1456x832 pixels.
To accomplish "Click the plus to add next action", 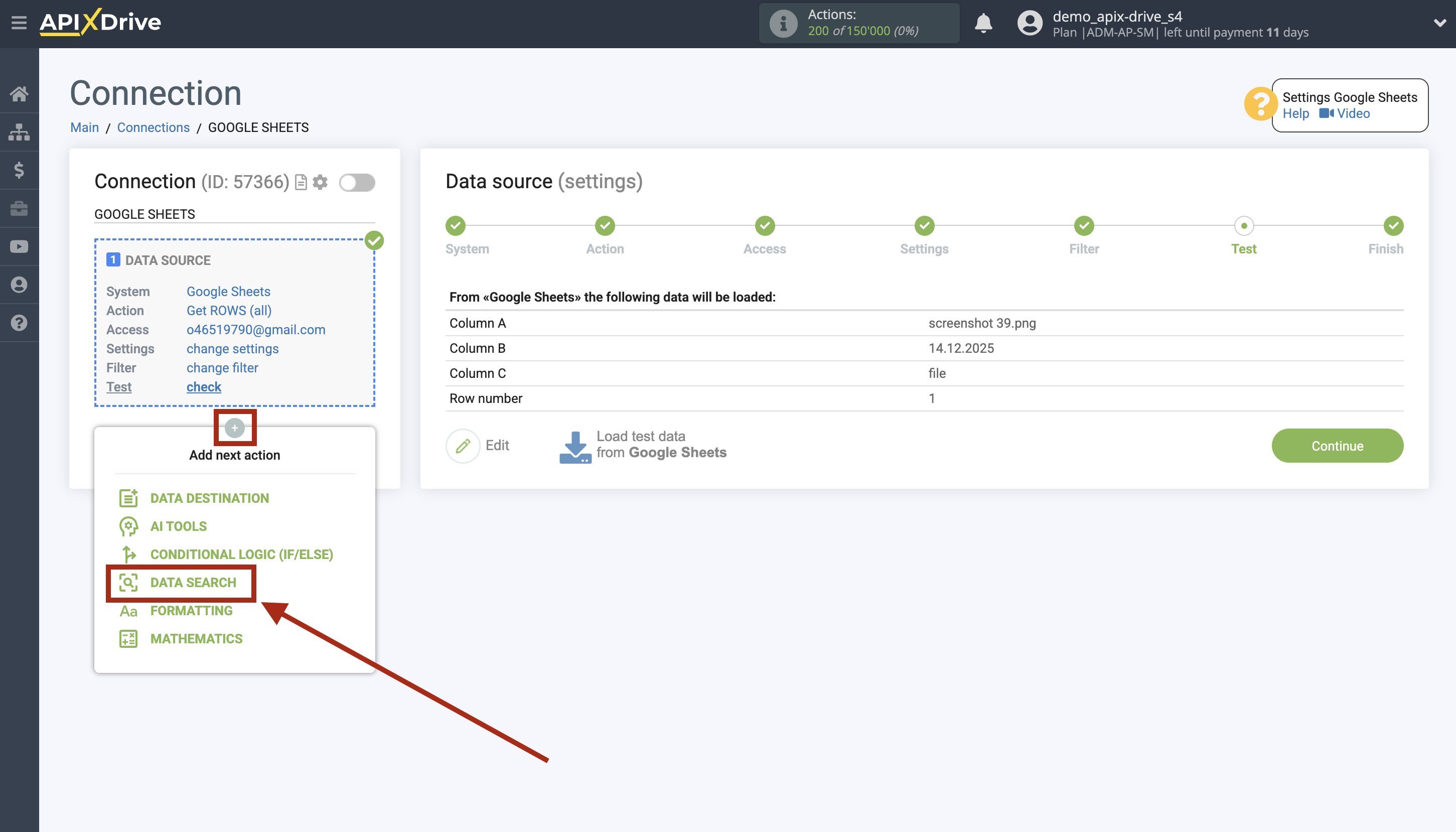I will [235, 428].
